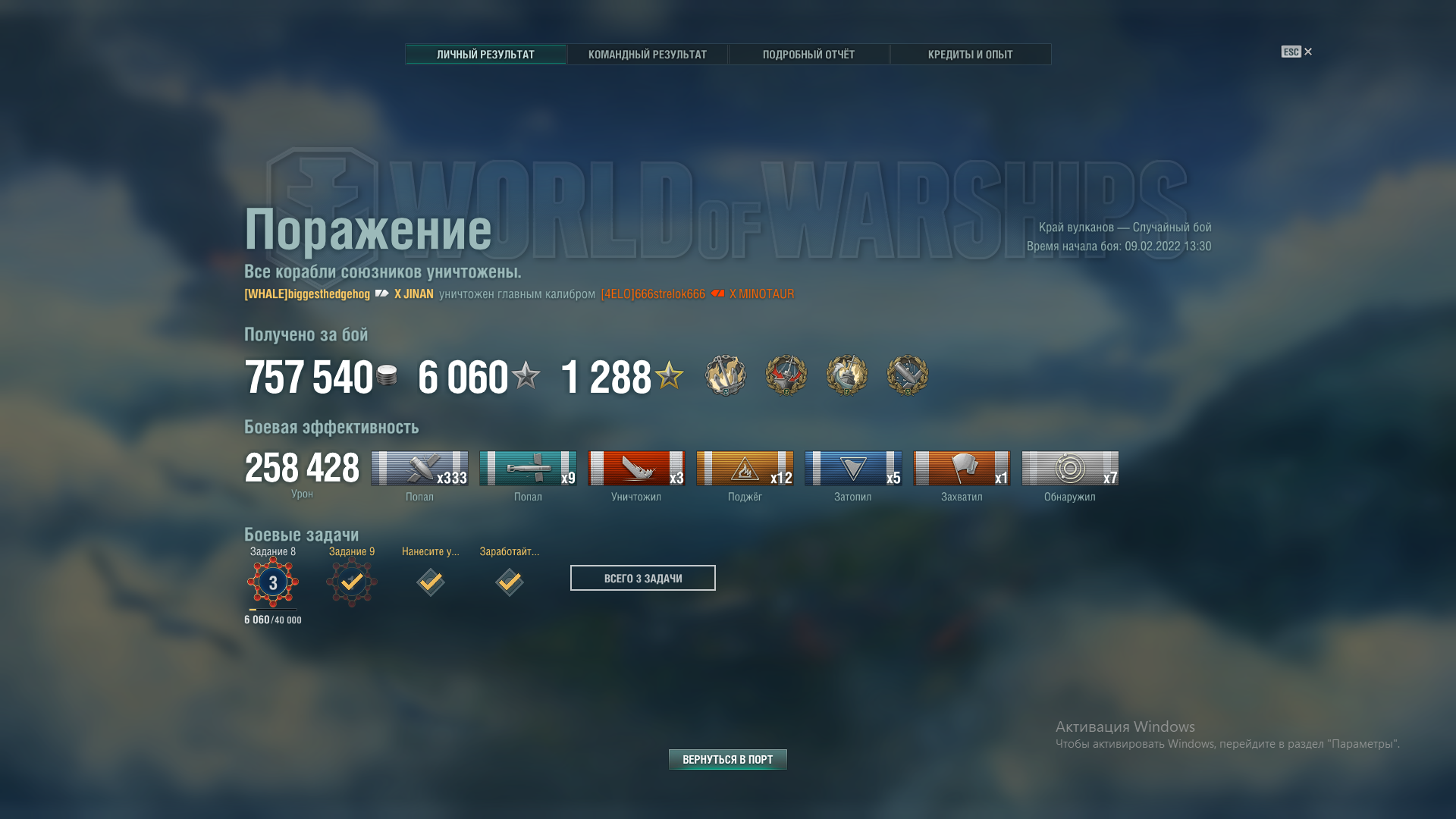The width and height of the screenshot is (1456, 819).
Task: Select the flooding caused ribbon x5
Action: 853,468
